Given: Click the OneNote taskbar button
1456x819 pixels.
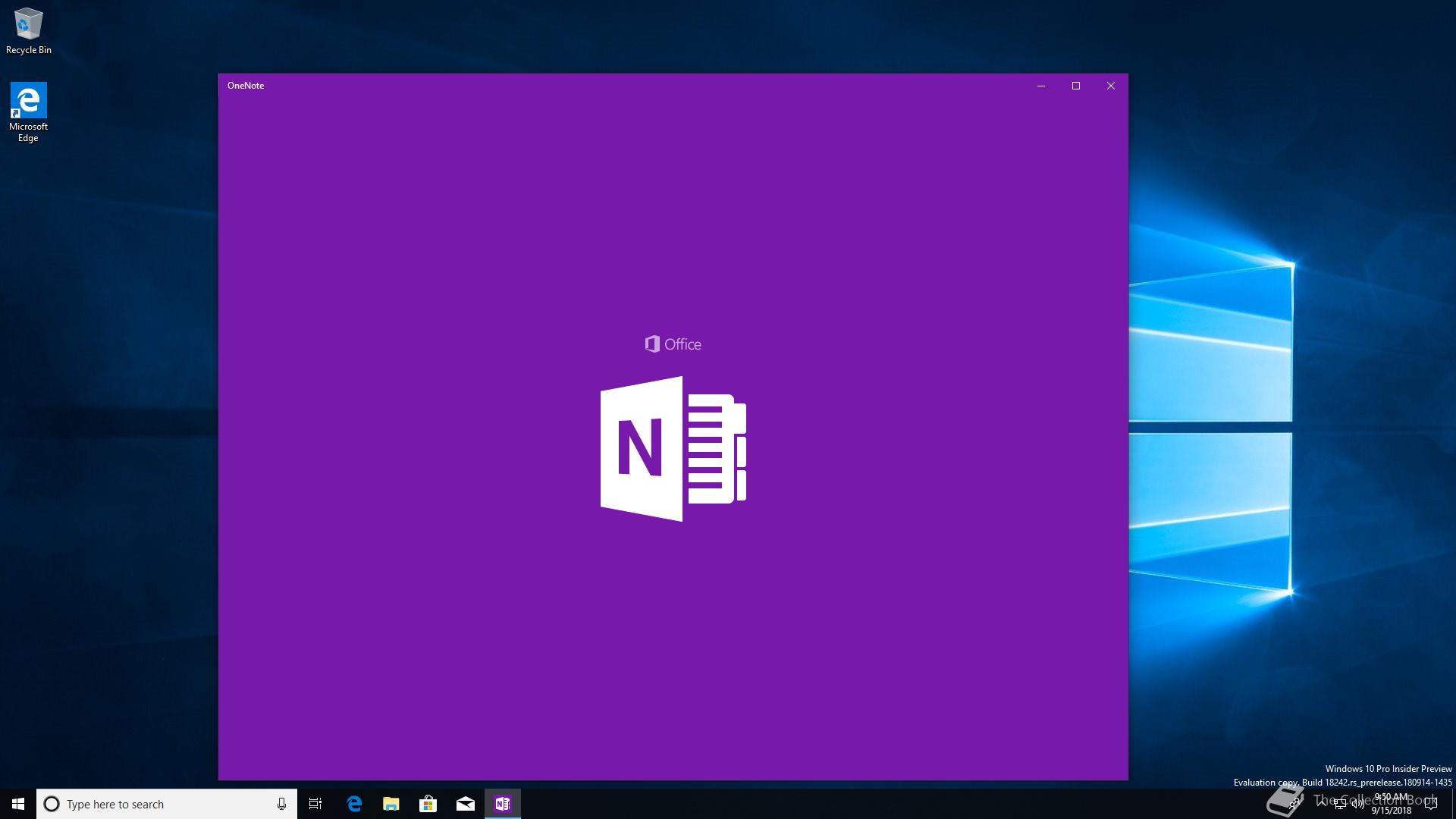Looking at the screenshot, I should coord(503,804).
